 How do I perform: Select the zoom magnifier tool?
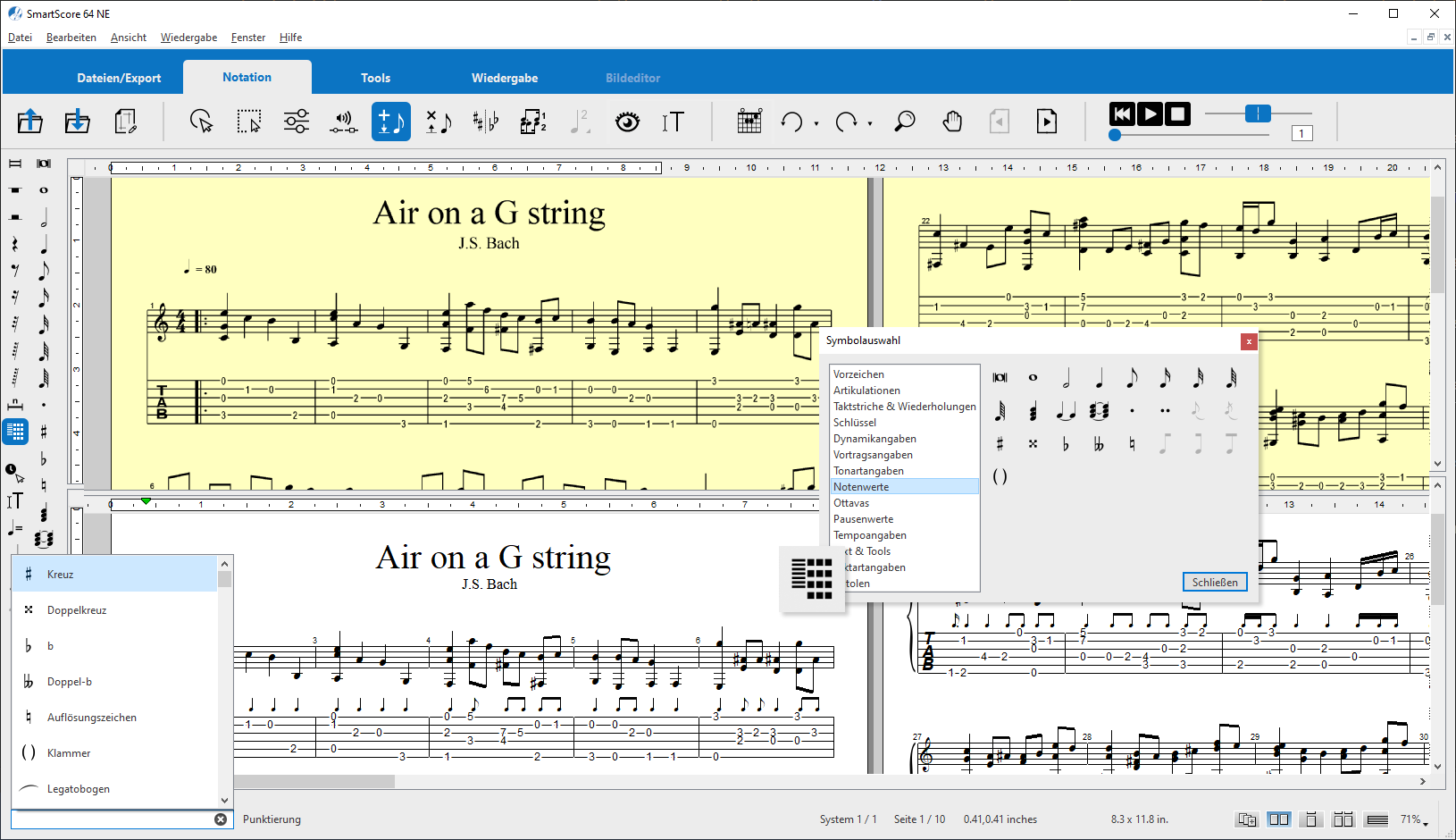tap(904, 122)
